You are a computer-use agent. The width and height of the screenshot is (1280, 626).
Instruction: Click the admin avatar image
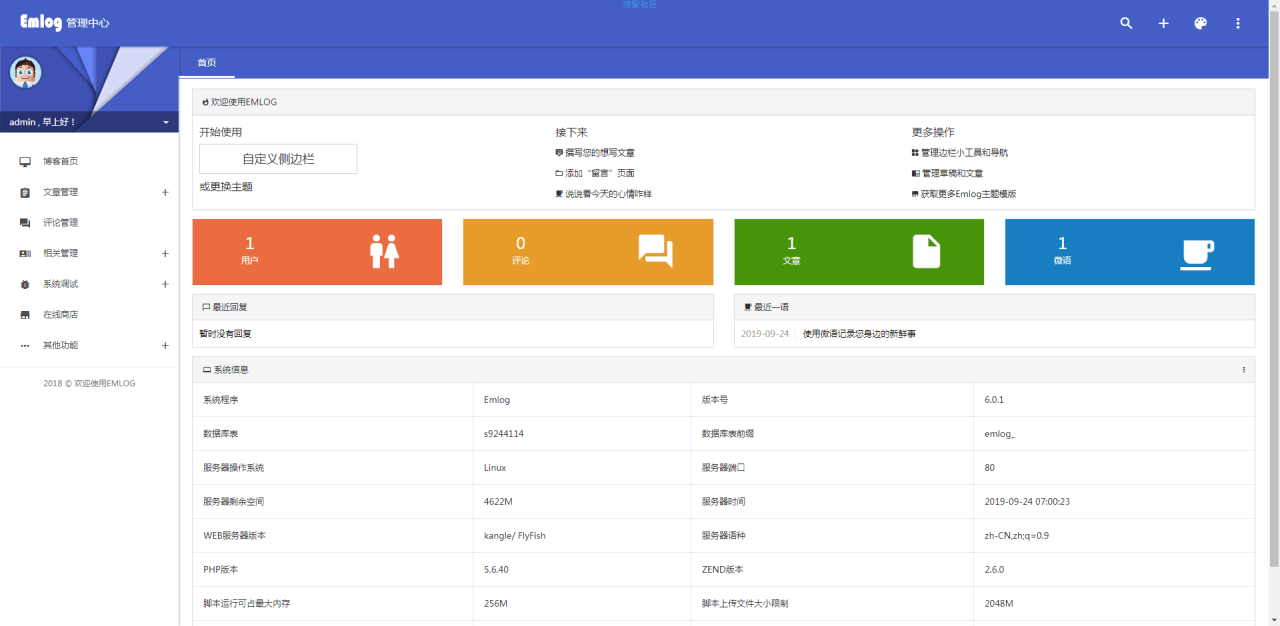tap(25, 72)
